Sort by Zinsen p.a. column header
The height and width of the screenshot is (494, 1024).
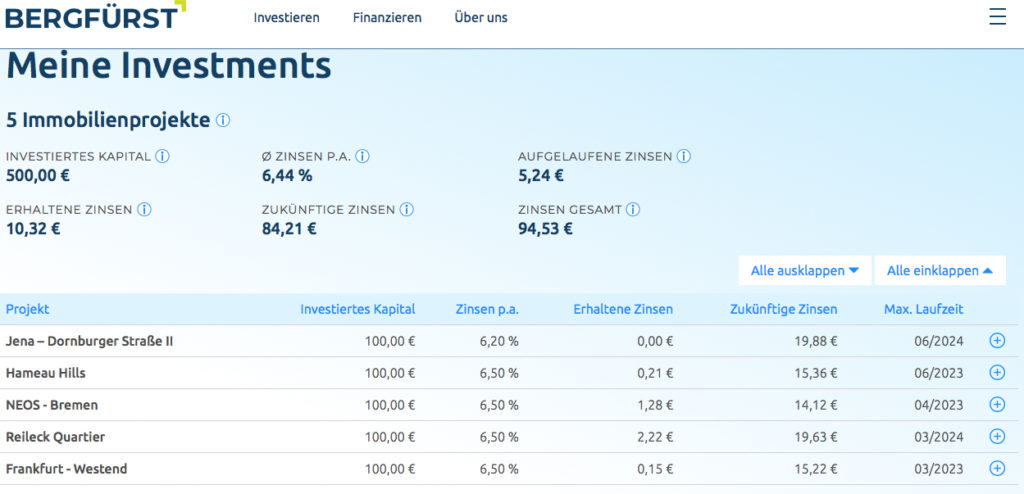(487, 310)
